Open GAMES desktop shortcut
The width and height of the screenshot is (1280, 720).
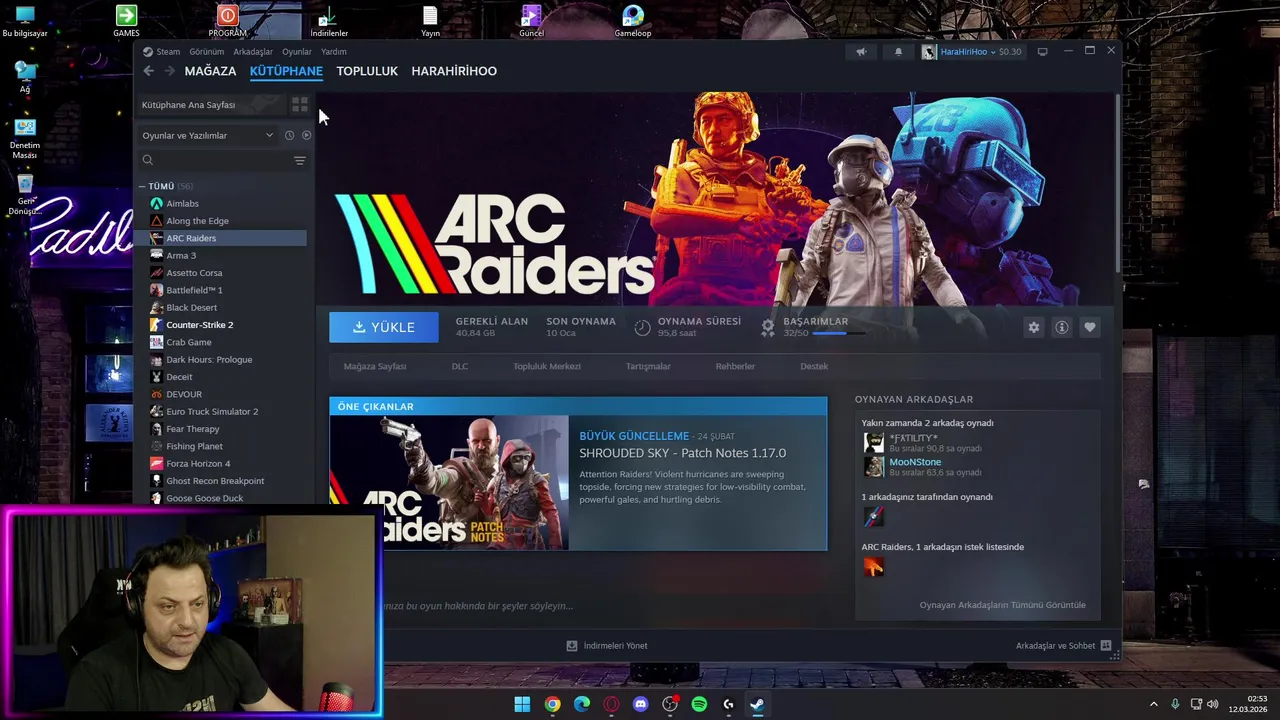coord(126,20)
